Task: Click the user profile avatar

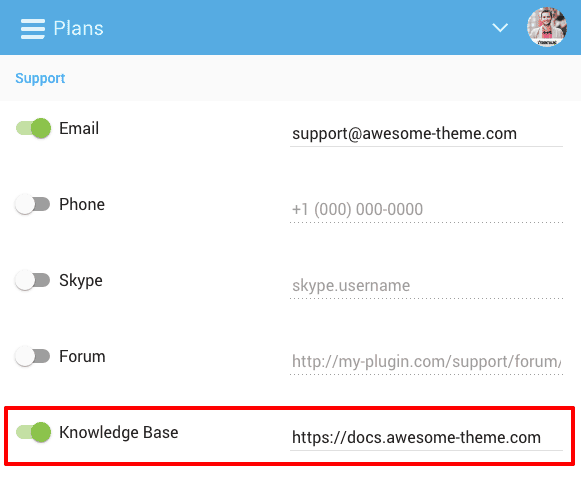Action: click(547, 27)
